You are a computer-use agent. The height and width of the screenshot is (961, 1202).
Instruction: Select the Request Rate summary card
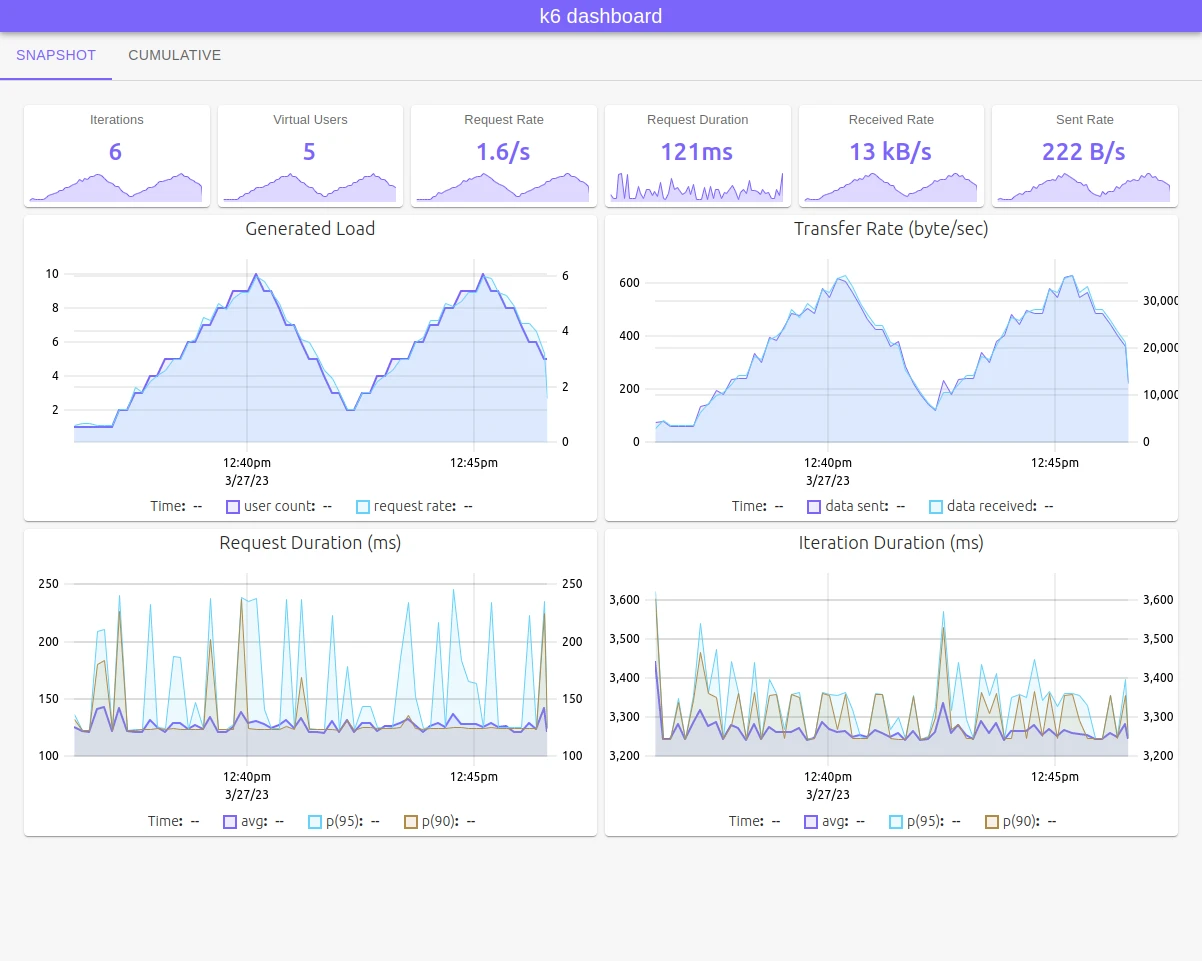(504, 156)
